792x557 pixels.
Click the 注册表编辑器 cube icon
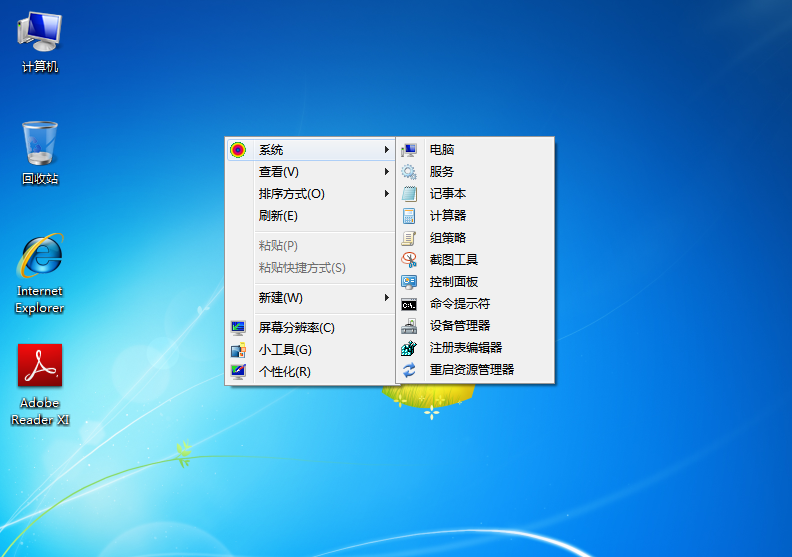pyautogui.click(x=409, y=347)
